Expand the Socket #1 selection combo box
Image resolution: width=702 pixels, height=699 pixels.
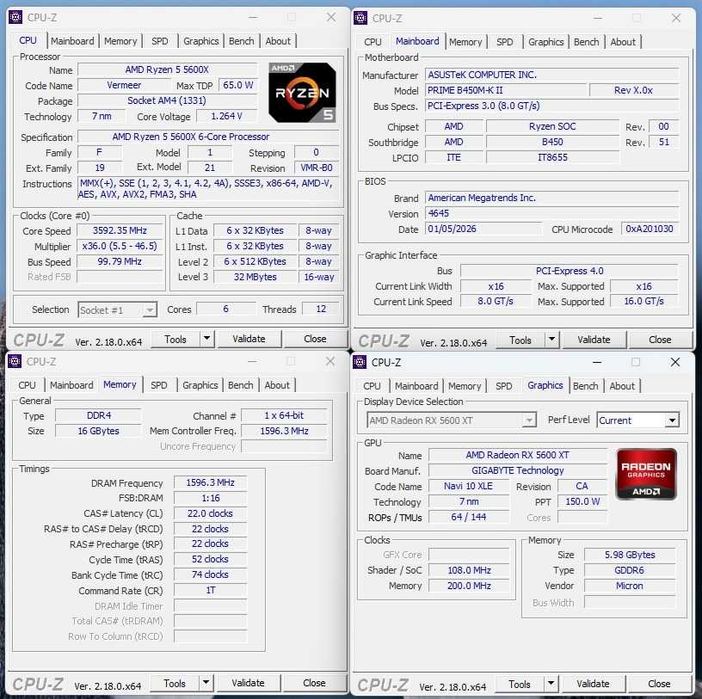[x=150, y=310]
